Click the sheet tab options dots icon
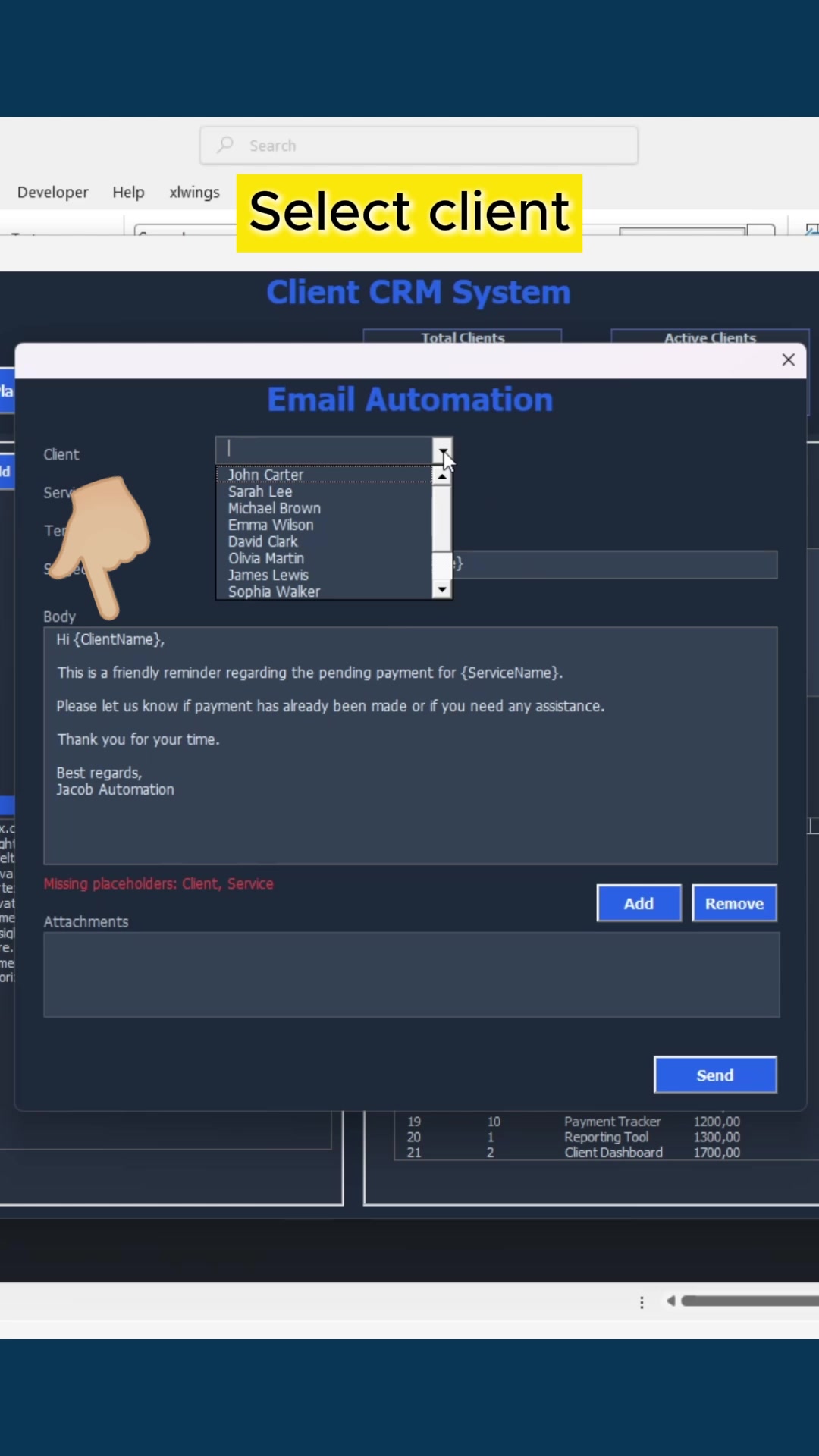This screenshot has height=1456, width=819. coord(642,1302)
